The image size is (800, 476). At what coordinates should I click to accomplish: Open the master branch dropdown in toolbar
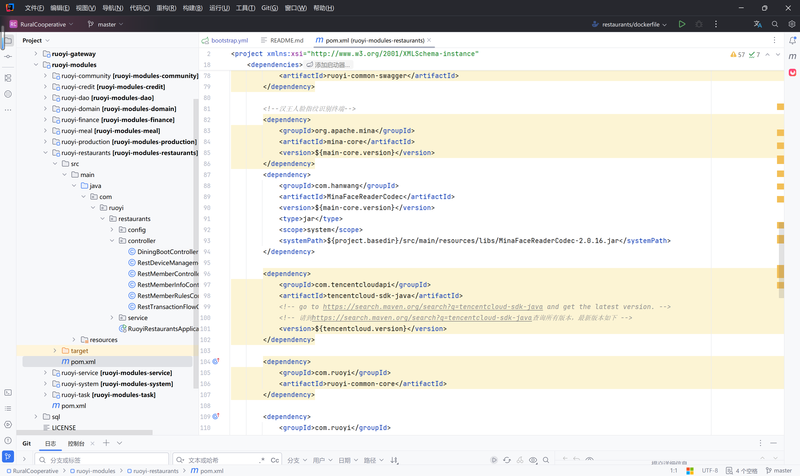tap(106, 24)
